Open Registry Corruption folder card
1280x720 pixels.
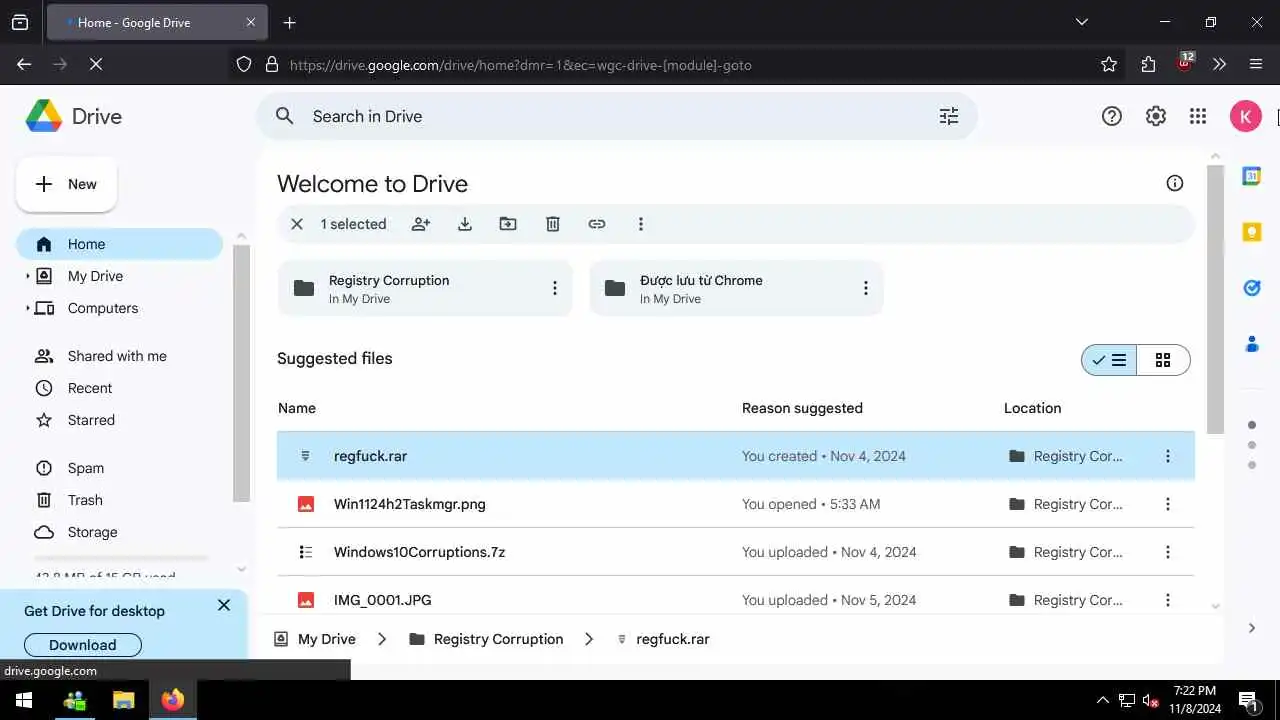(425, 288)
